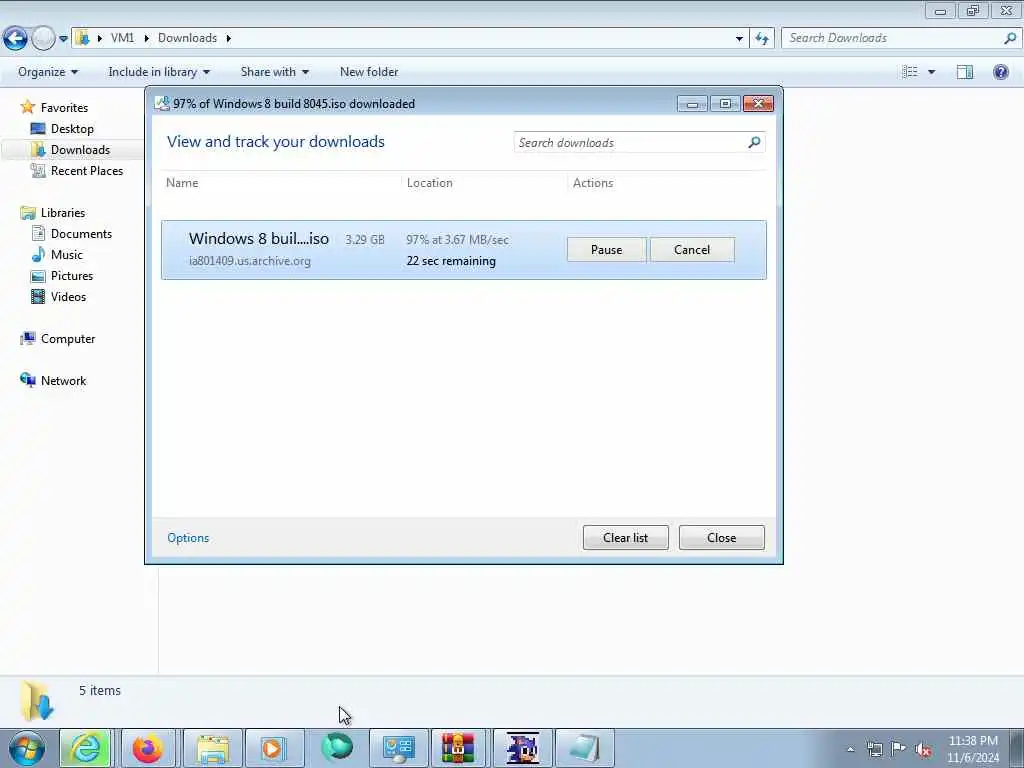The height and width of the screenshot is (768, 1024).
Task: Click the 5 items text in details pane
Action: (x=100, y=690)
